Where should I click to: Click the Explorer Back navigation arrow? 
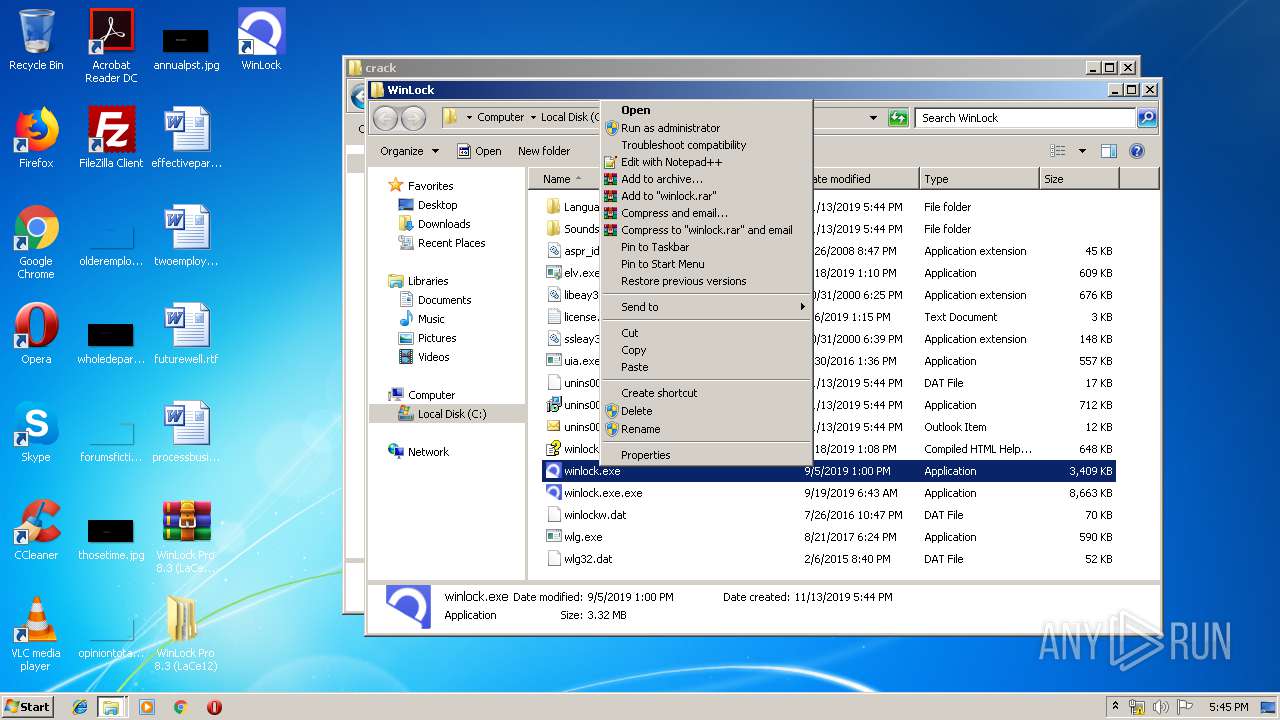tap(385, 118)
